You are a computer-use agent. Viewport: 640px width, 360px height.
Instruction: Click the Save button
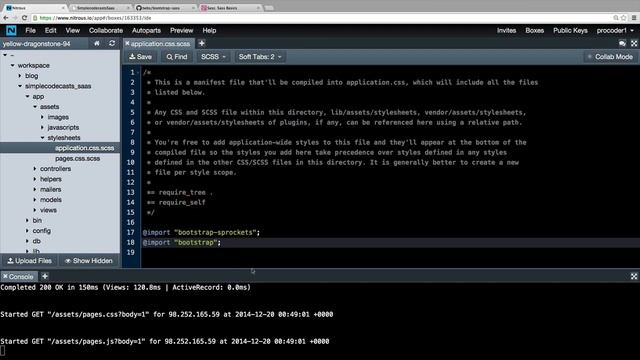(x=140, y=57)
